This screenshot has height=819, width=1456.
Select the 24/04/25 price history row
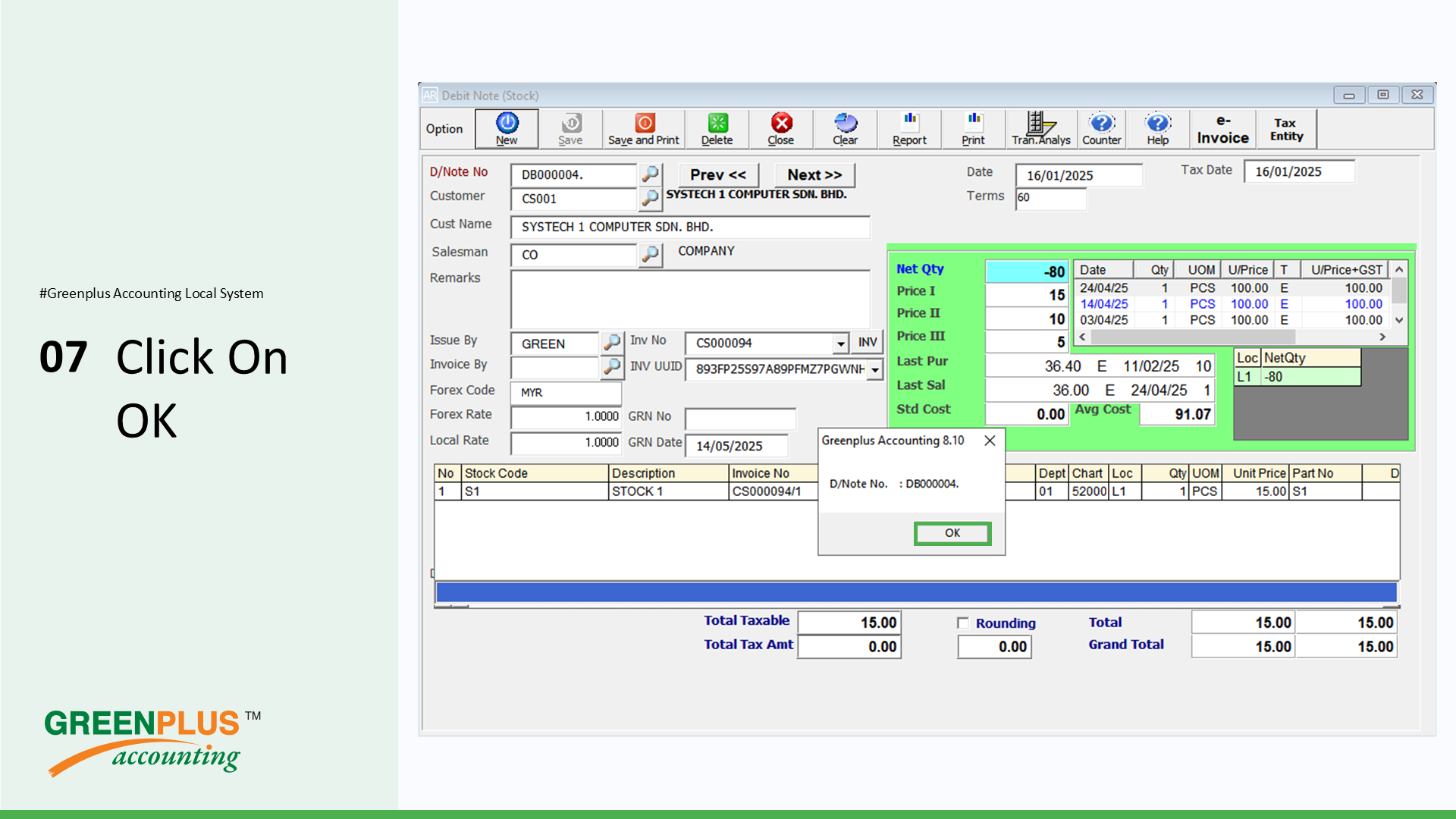click(x=1233, y=288)
